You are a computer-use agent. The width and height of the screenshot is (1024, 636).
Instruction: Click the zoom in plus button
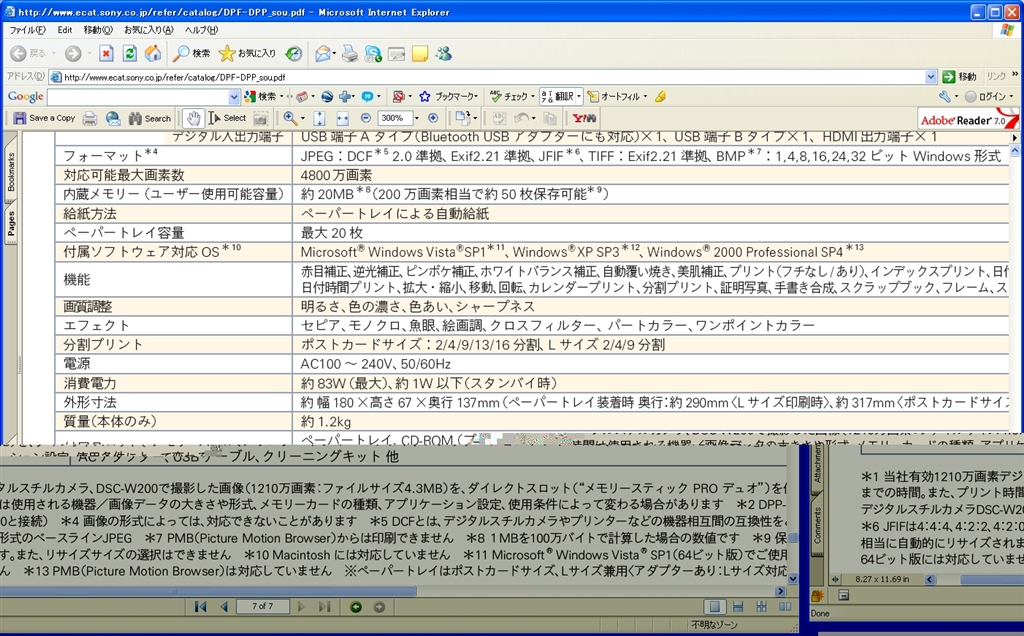[433, 118]
